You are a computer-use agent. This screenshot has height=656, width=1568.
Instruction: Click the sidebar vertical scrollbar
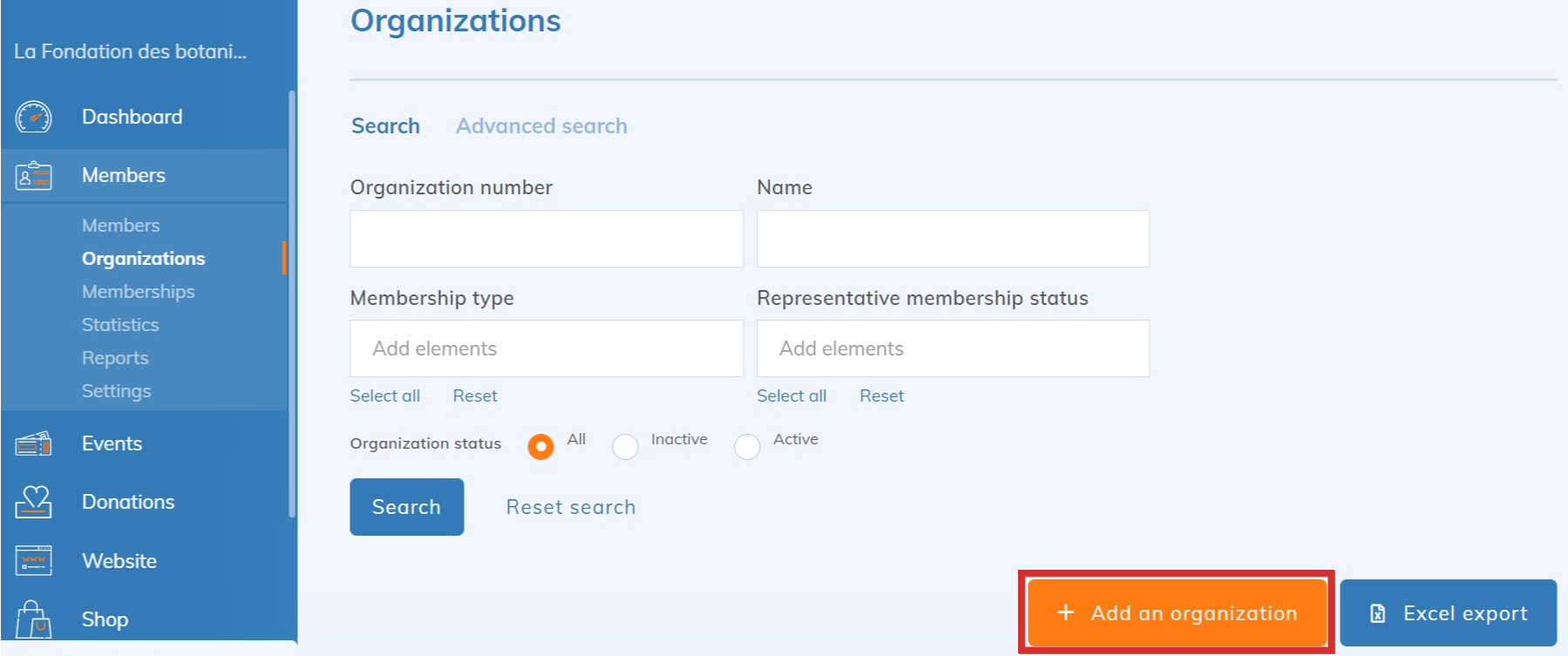click(292, 305)
